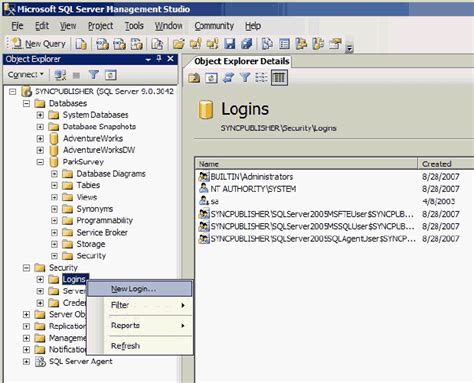The image size is (474, 383).
Task: Expand the Tables folder node
Action: pyautogui.click(x=54, y=185)
